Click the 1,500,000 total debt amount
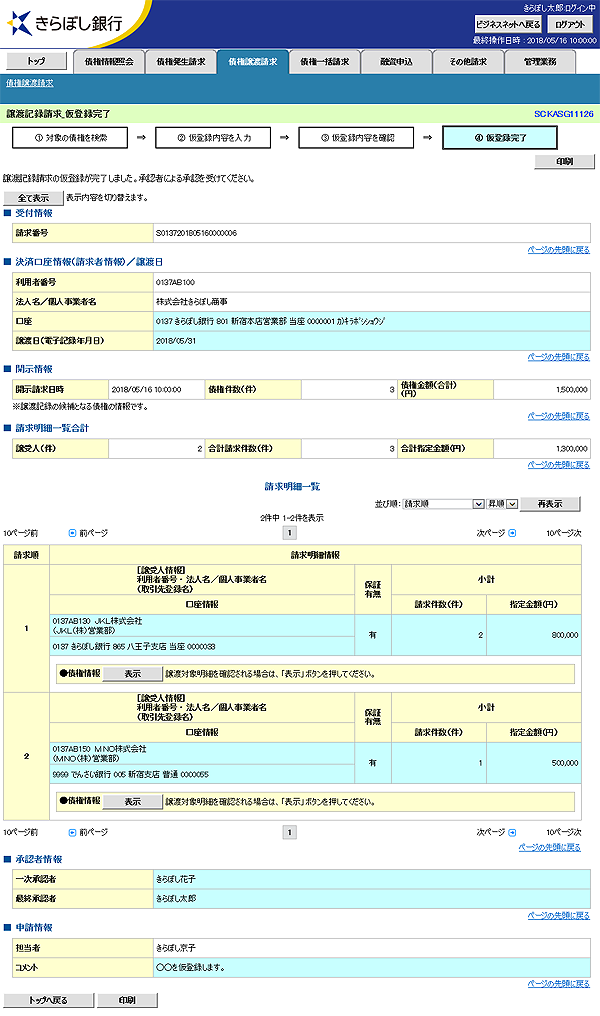 coord(571,390)
